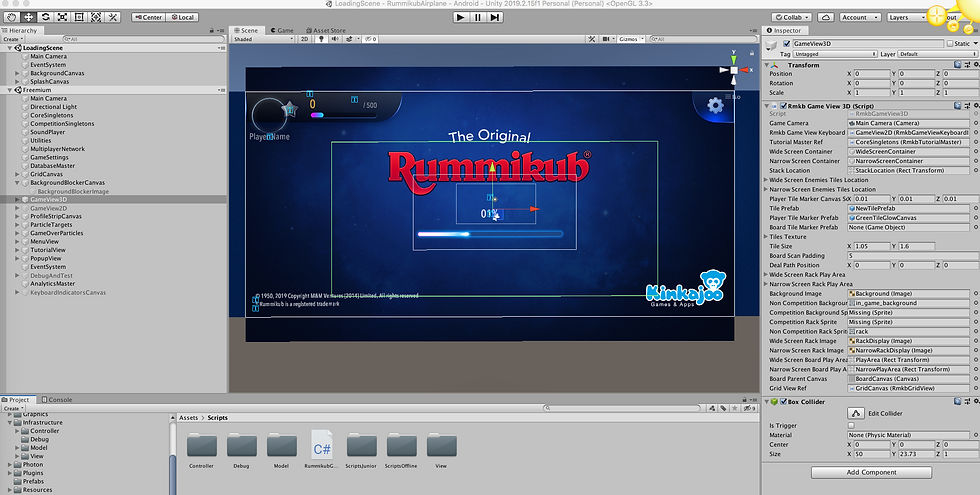Toggle 2D view mode in Scene
The image size is (980, 495).
[304, 39]
